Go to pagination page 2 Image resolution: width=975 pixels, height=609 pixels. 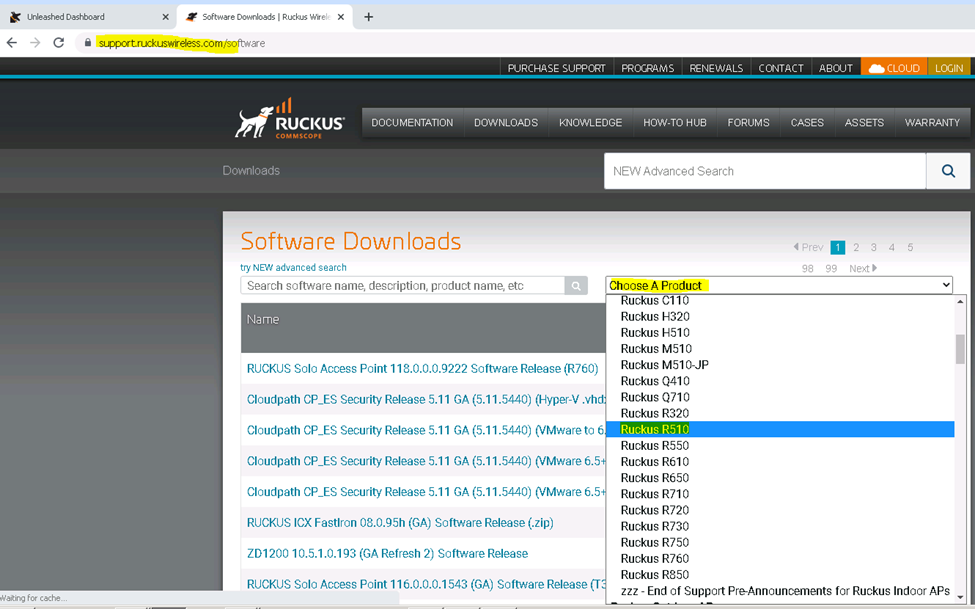[856, 248]
